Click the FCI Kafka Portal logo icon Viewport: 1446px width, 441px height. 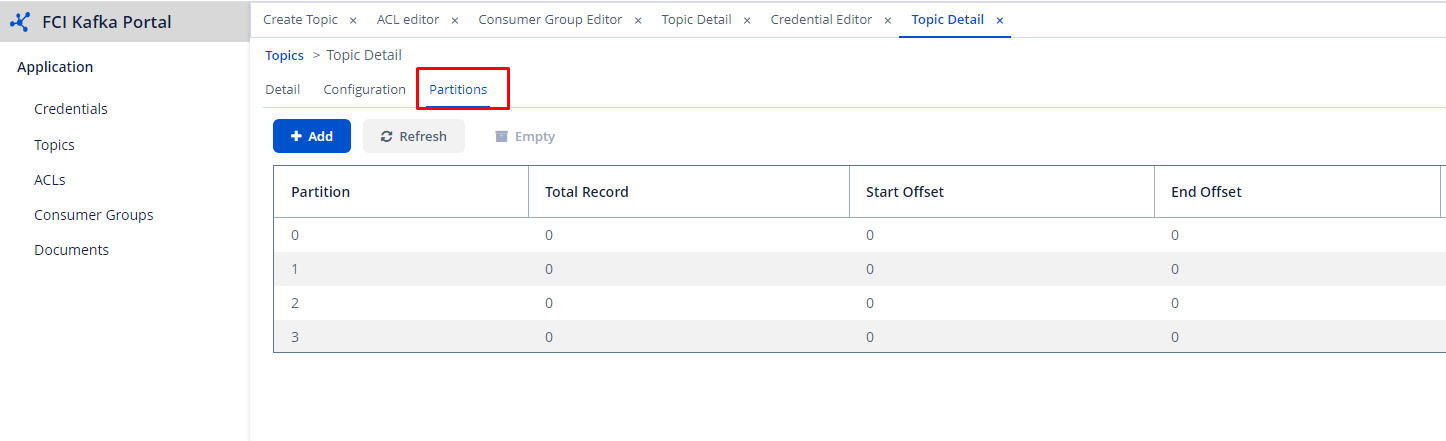click(x=20, y=22)
